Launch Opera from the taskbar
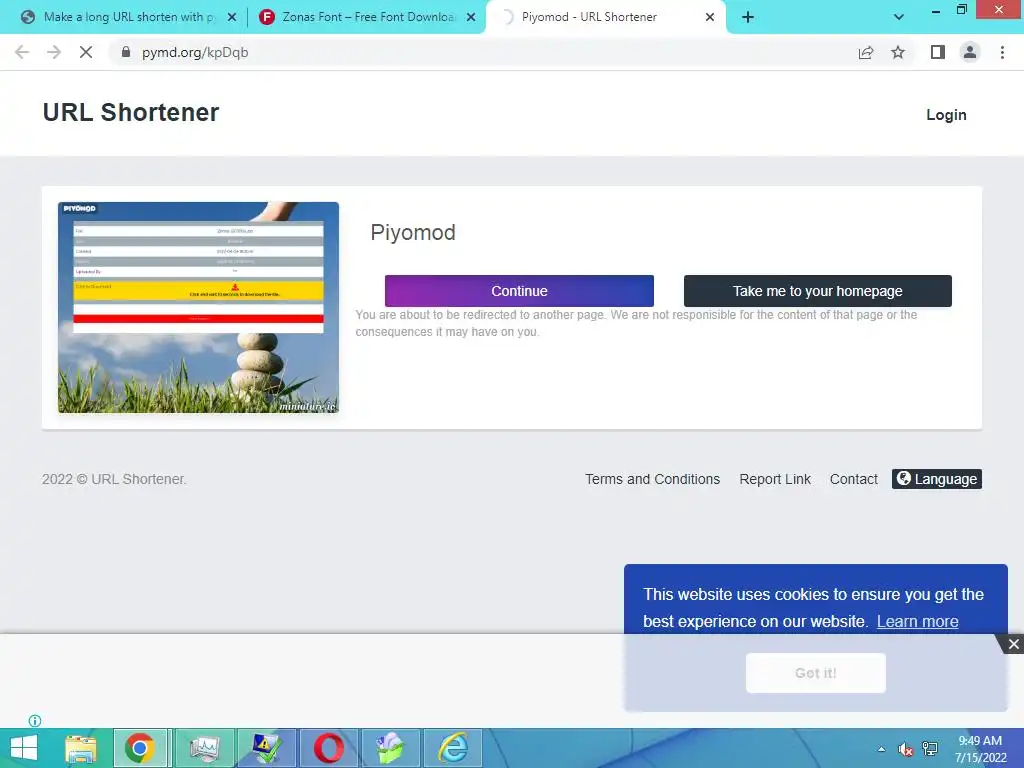The height and width of the screenshot is (768, 1024). coord(328,748)
